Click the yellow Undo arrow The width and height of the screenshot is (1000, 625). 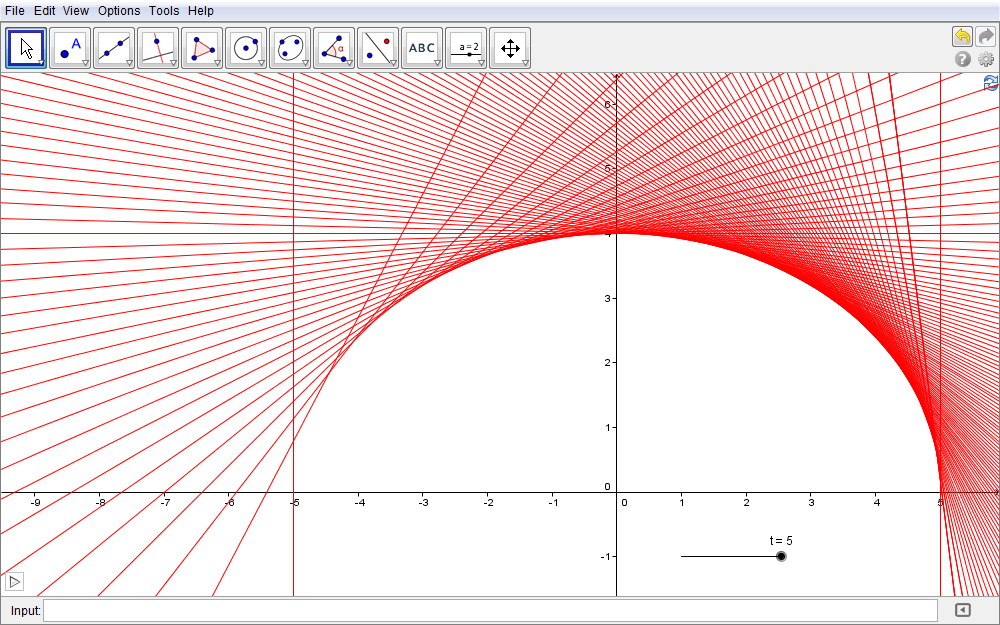[962, 36]
